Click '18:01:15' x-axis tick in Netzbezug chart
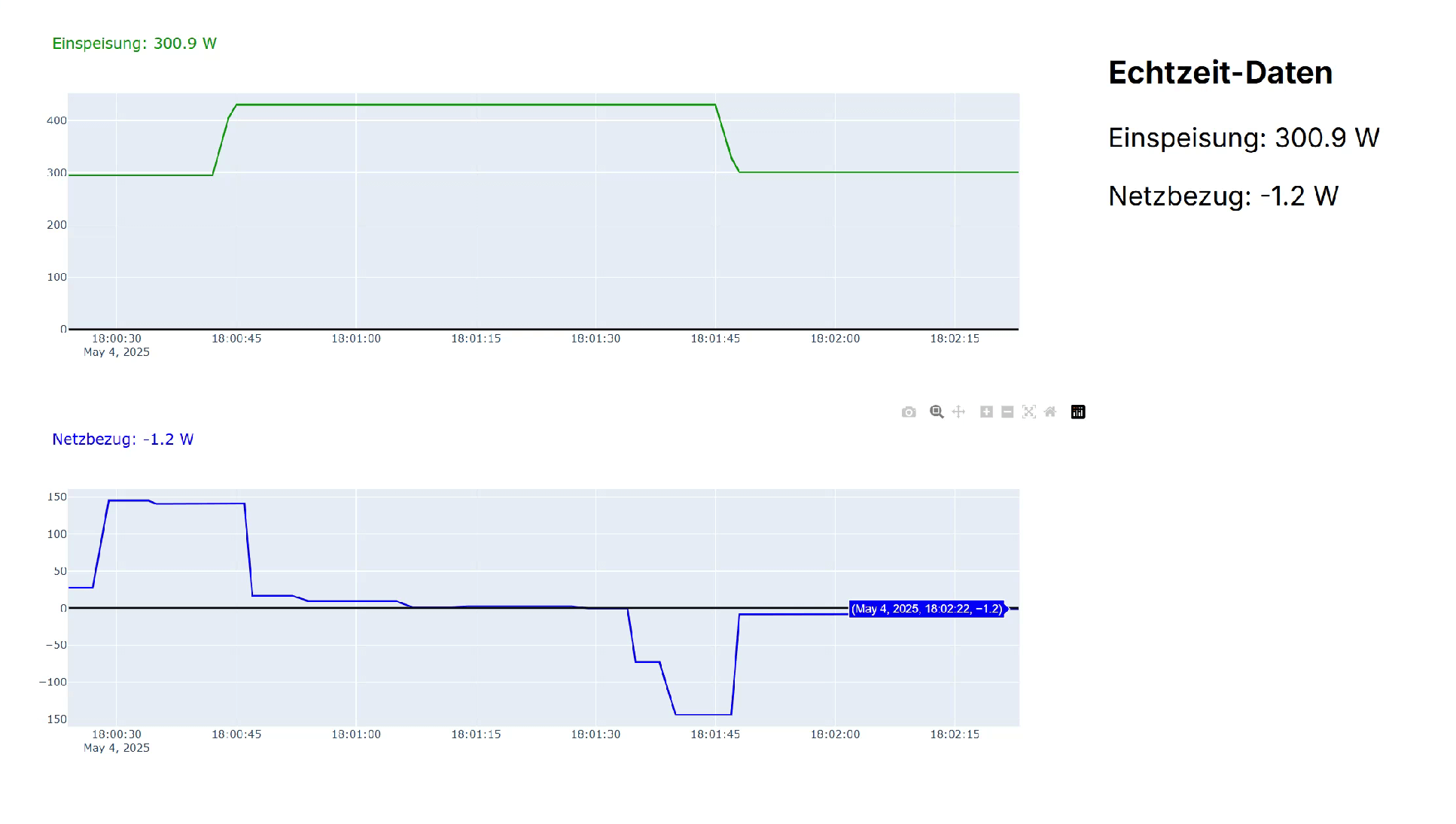Screen dimensions: 1456x824 476,734
